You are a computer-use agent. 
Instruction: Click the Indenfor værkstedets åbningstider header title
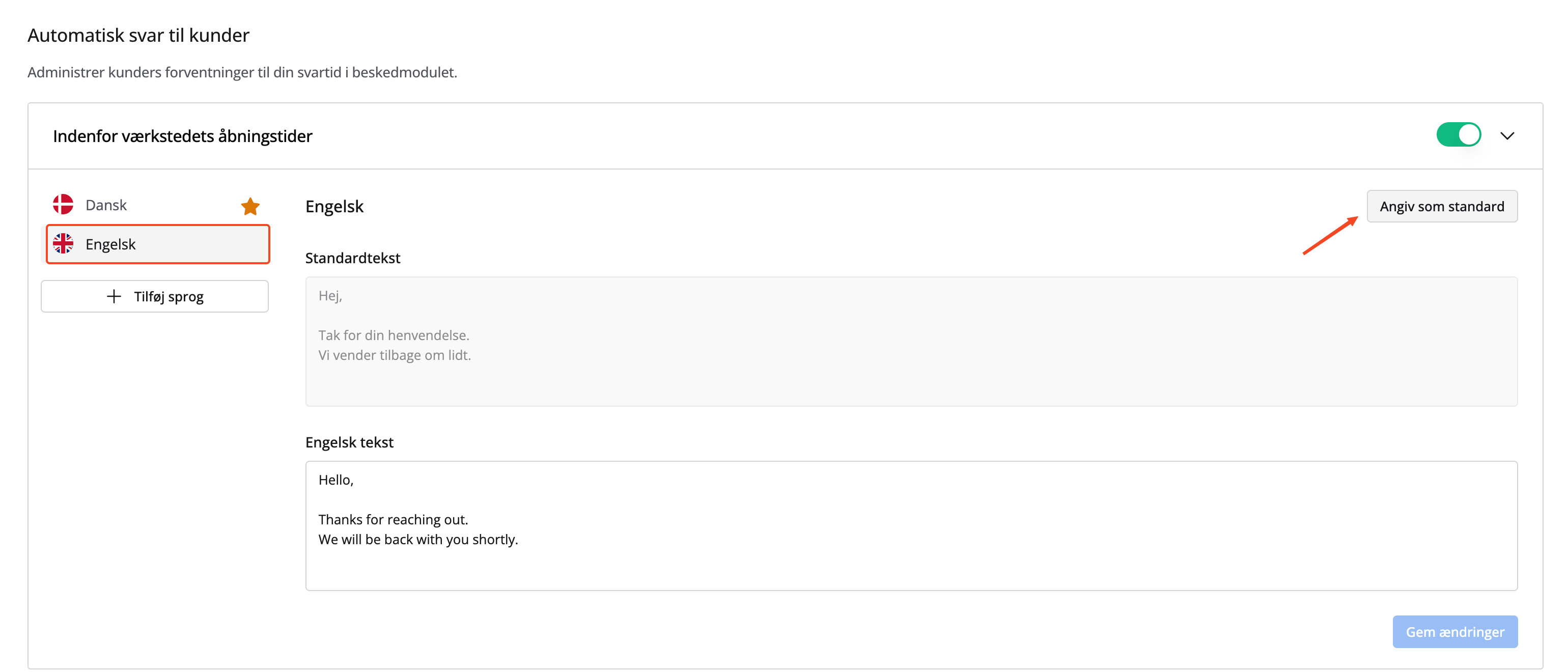tap(183, 136)
